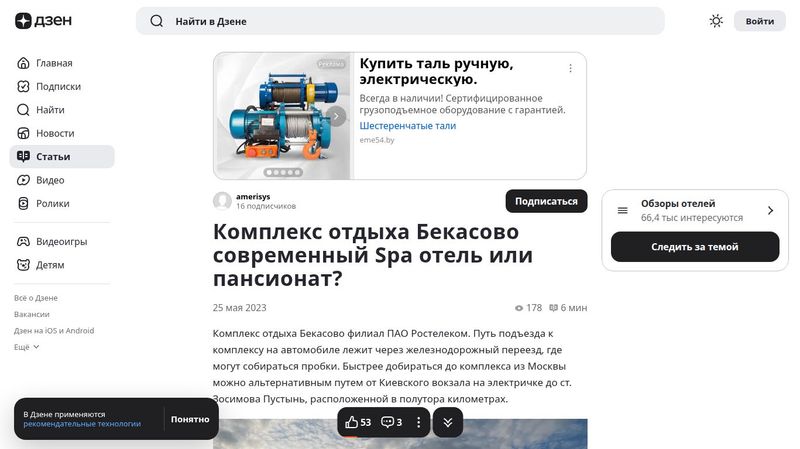800x449 pixels.
Task: Toggle 'Следить за темой' follow button
Action: pos(695,247)
